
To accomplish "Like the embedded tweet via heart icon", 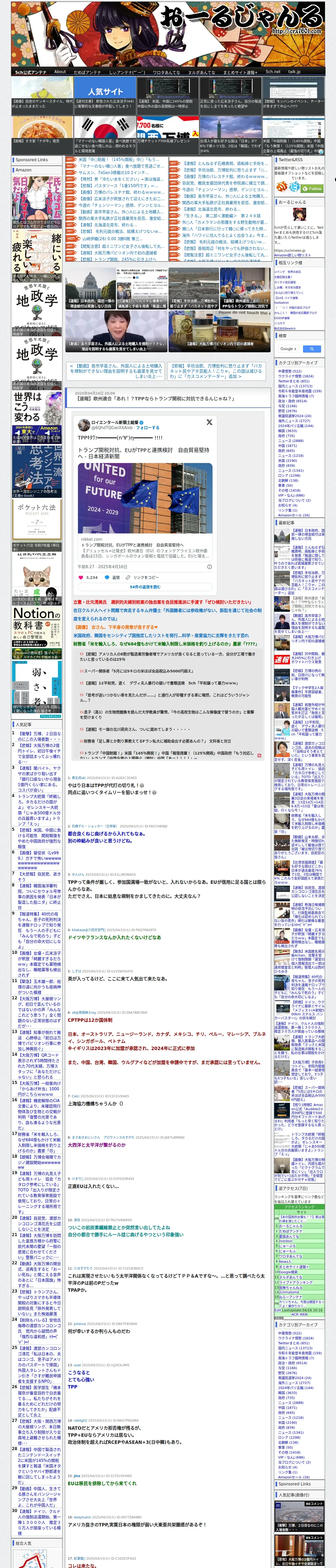I will click(x=81, y=577).
